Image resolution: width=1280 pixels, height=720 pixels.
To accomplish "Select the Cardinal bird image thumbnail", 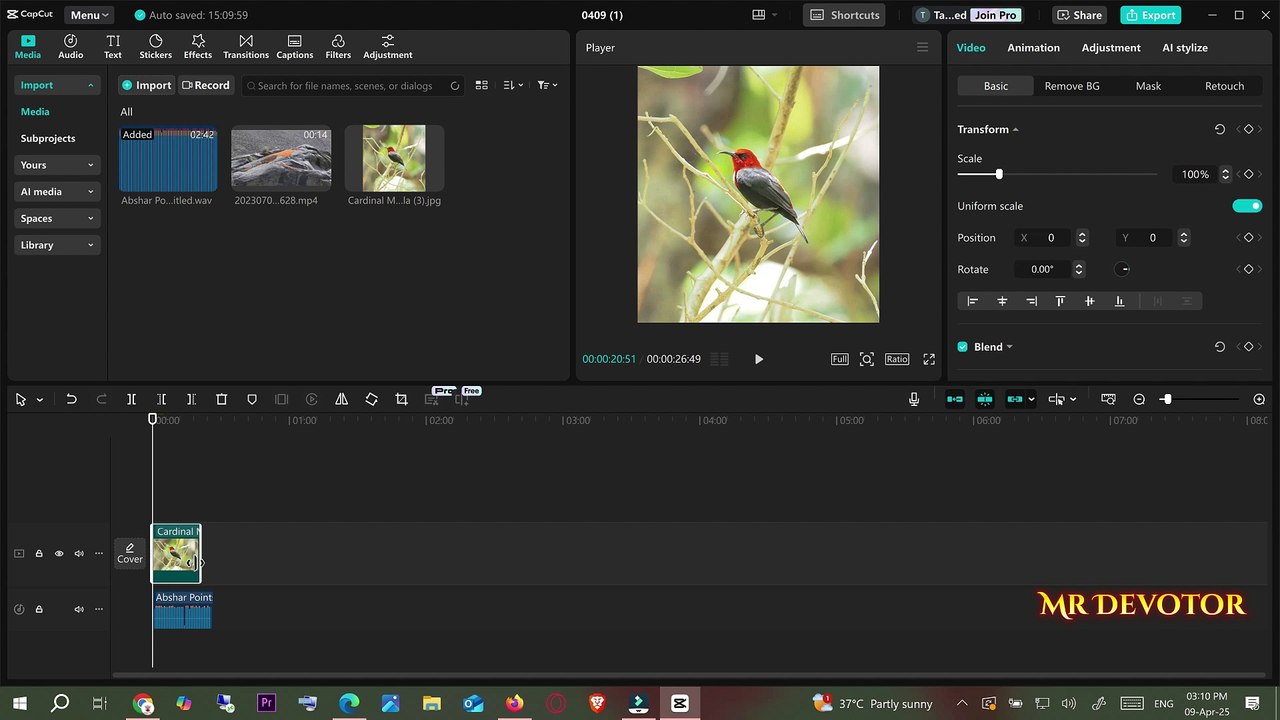I will pyautogui.click(x=394, y=158).
